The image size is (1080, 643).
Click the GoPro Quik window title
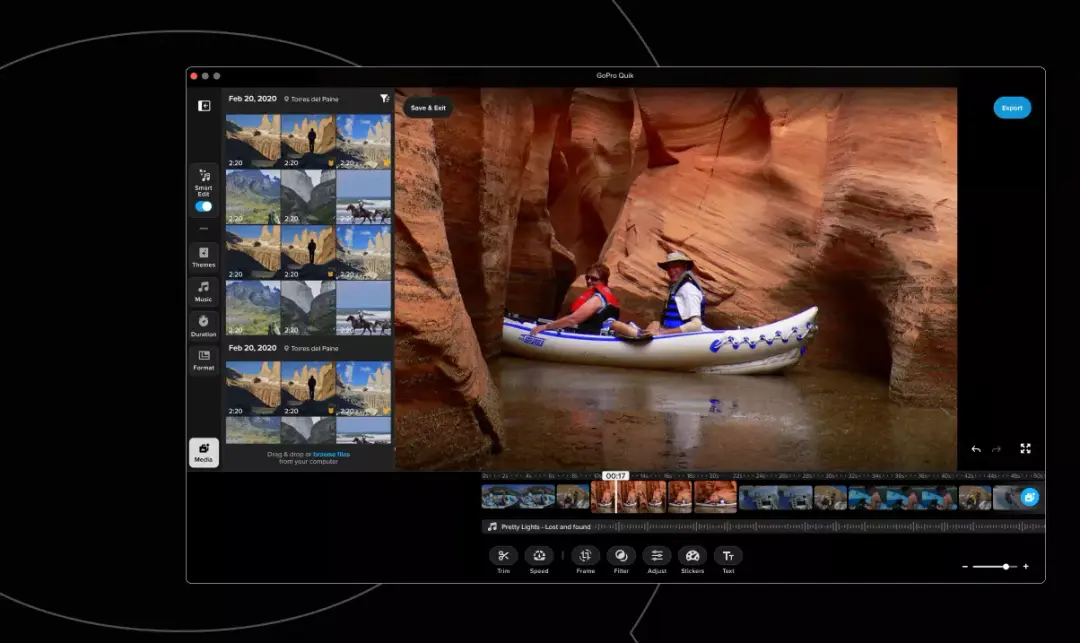coord(615,76)
